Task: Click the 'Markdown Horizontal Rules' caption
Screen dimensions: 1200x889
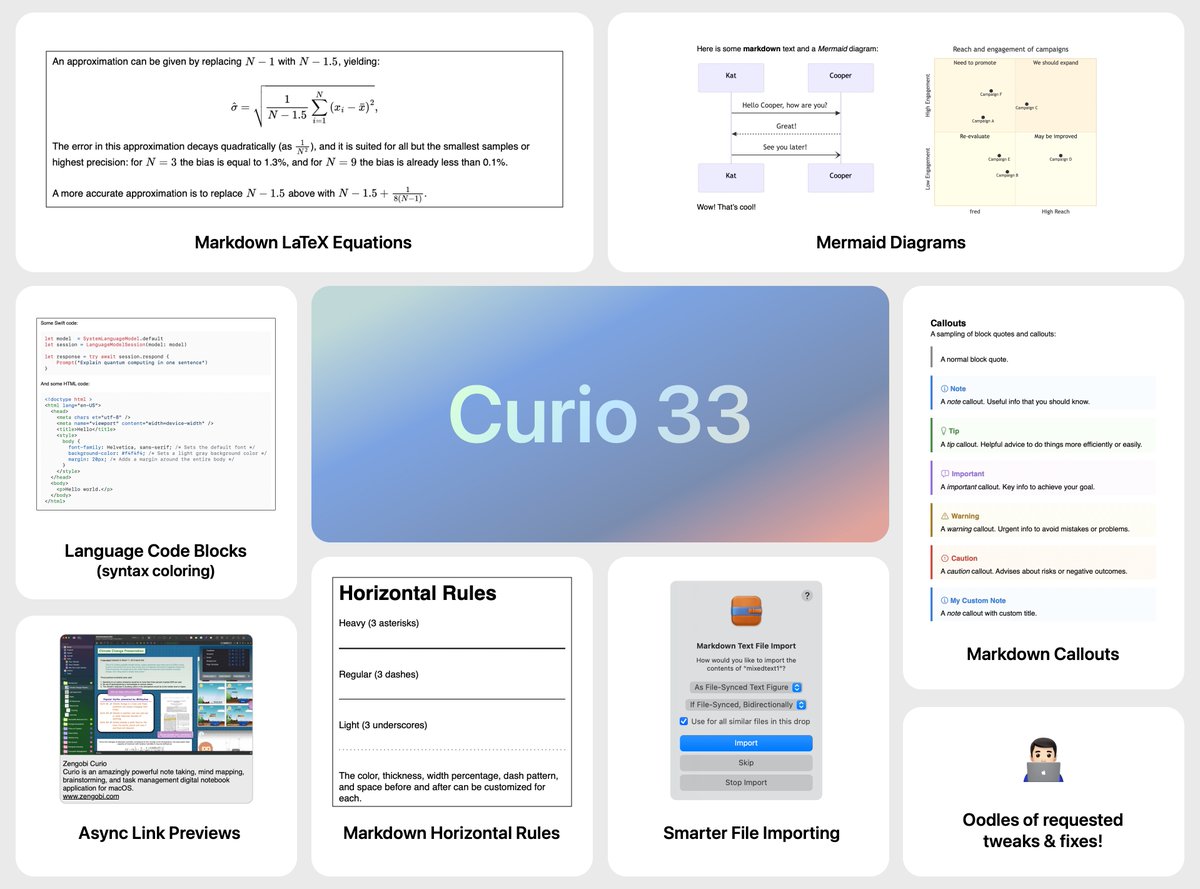Action: coord(451,833)
